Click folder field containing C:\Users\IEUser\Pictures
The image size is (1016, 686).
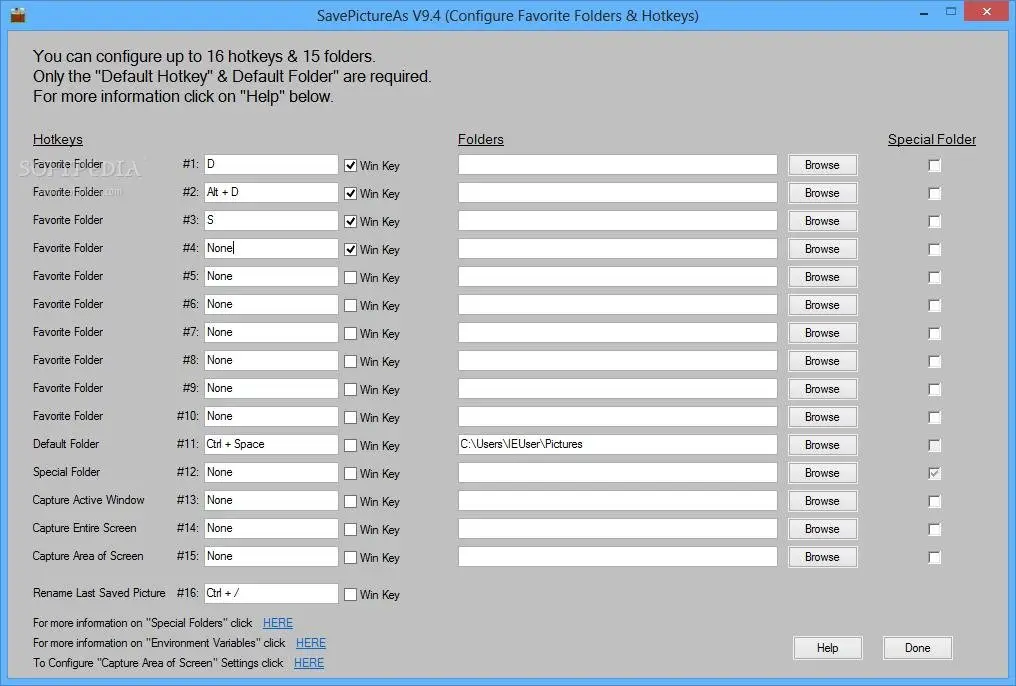pos(618,444)
